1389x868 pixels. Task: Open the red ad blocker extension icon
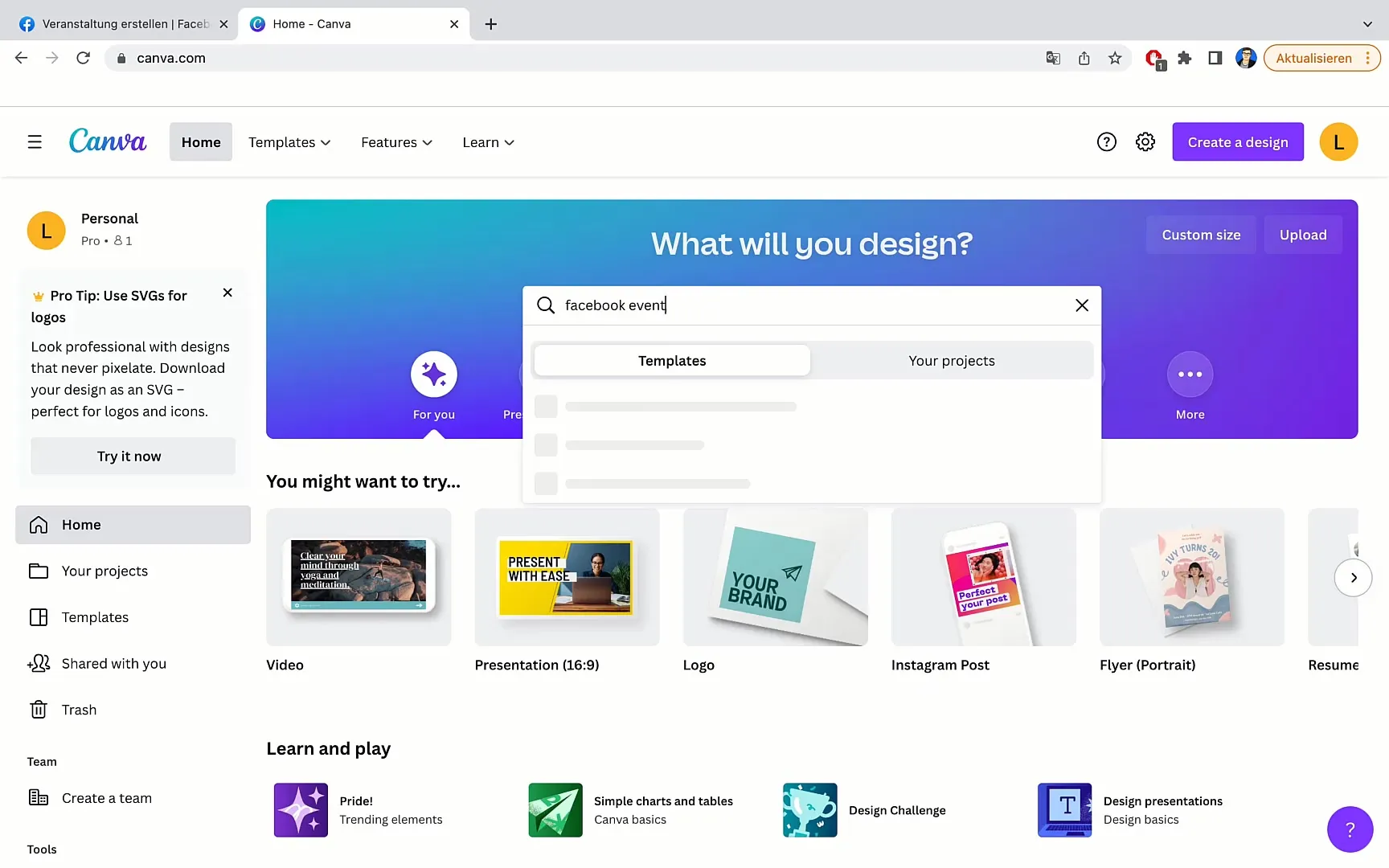(x=1154, y=59)
